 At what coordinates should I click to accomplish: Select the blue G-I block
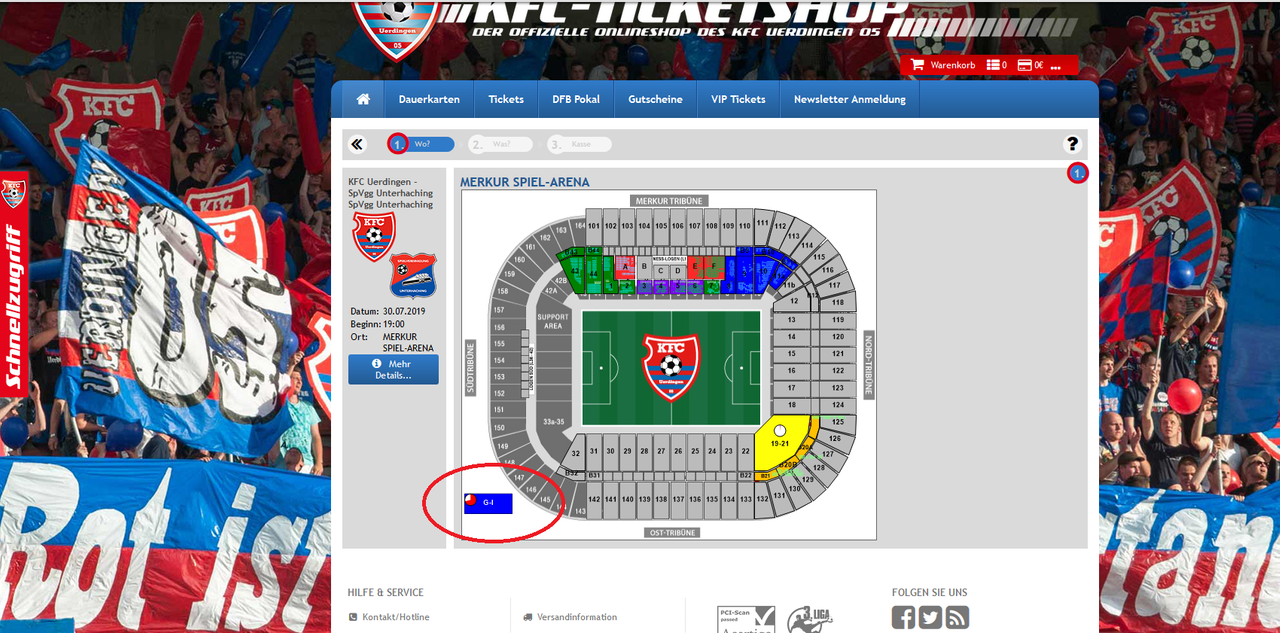click(488, 503)
